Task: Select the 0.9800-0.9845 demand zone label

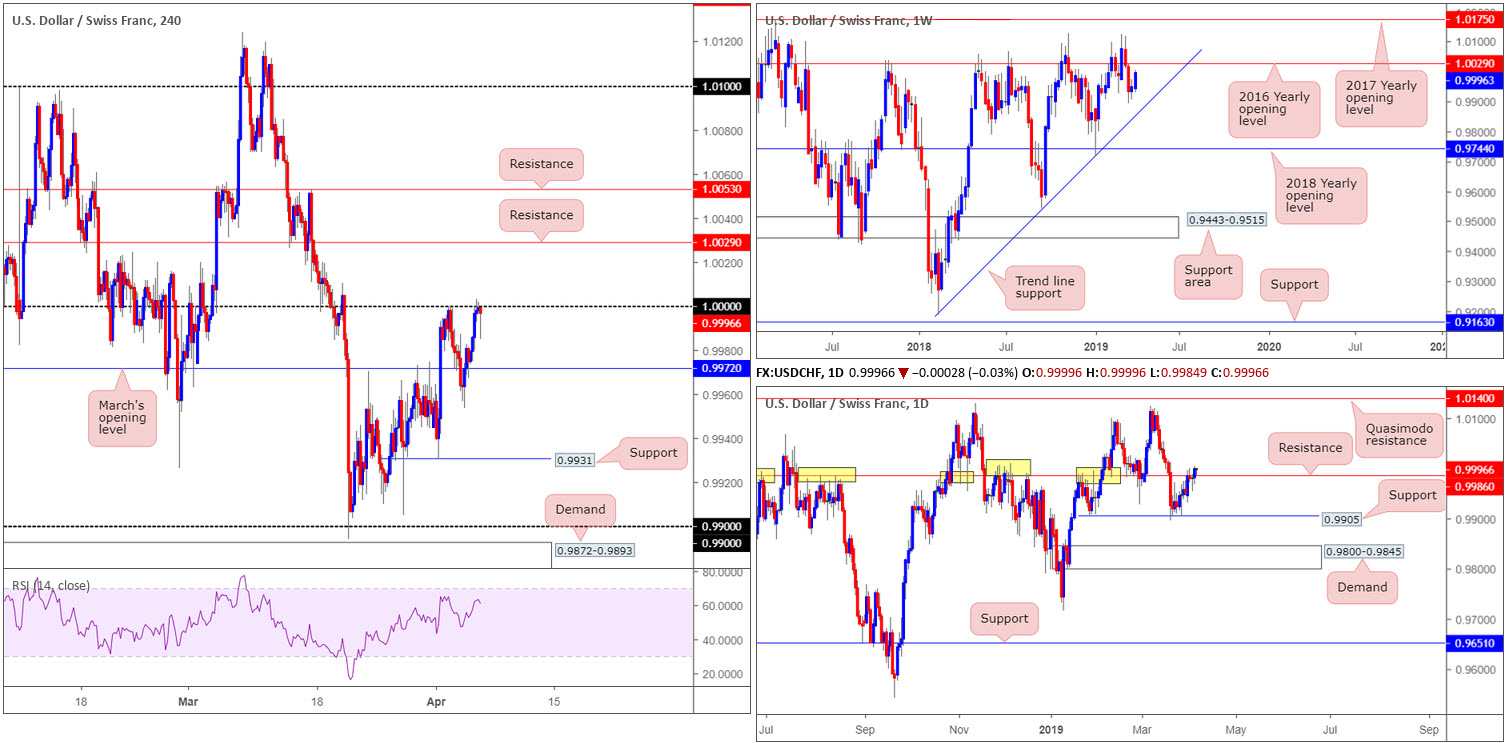Action: point(1365,551)
